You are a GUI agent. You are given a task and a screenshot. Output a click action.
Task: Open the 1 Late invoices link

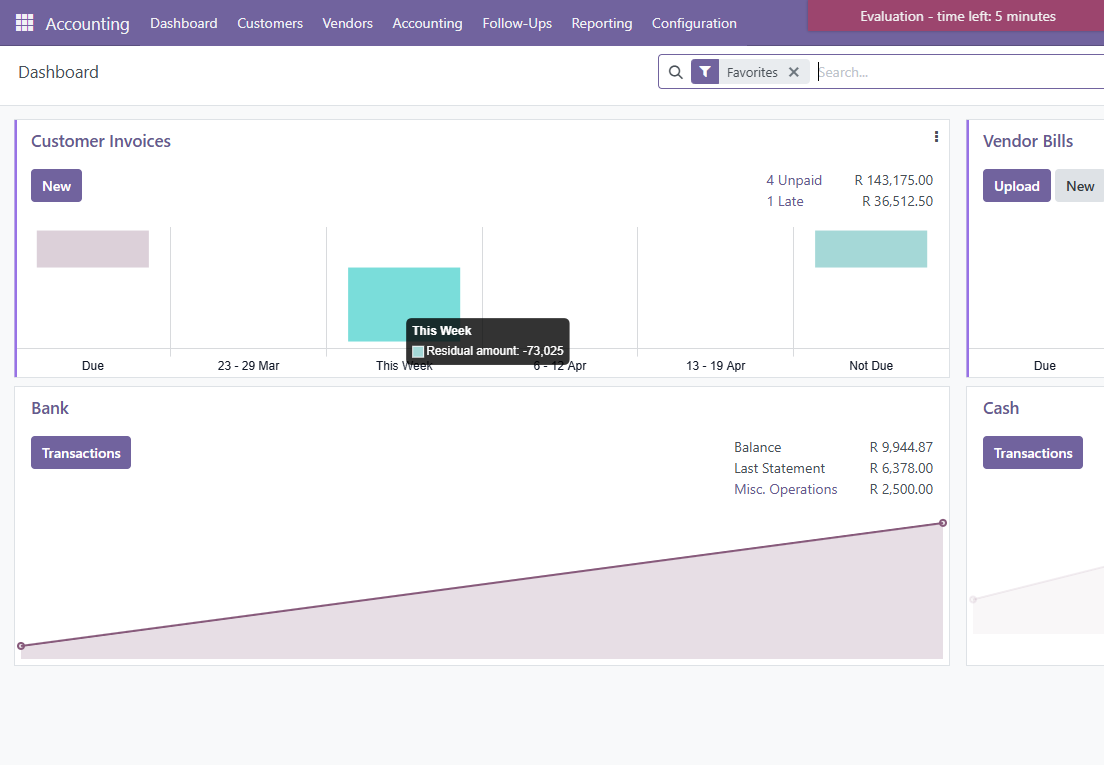(785, 201)
